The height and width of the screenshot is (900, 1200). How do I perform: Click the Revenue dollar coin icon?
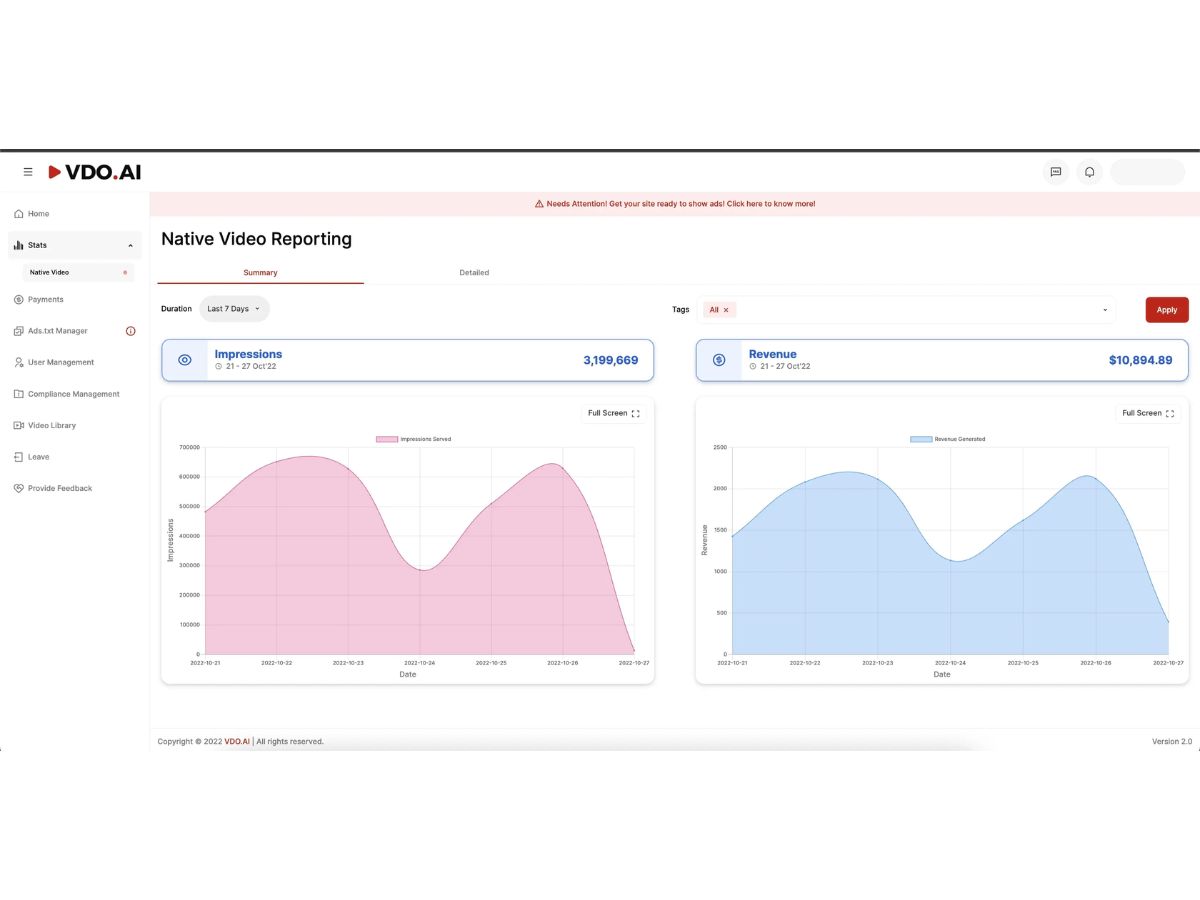719,360
